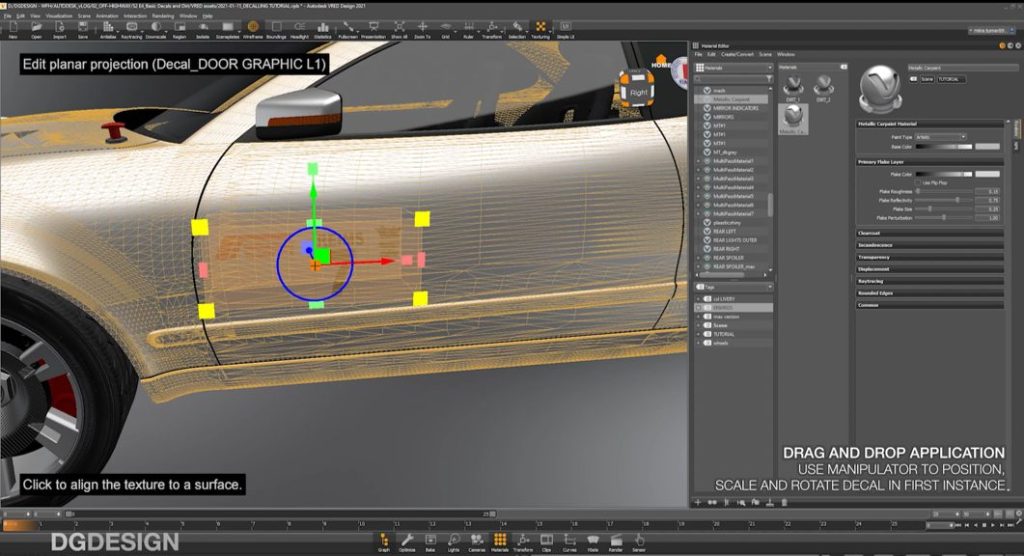1024x556 pixels.
Task: Select the MIRROR INDICATORS material
Action: pos(735,108)
